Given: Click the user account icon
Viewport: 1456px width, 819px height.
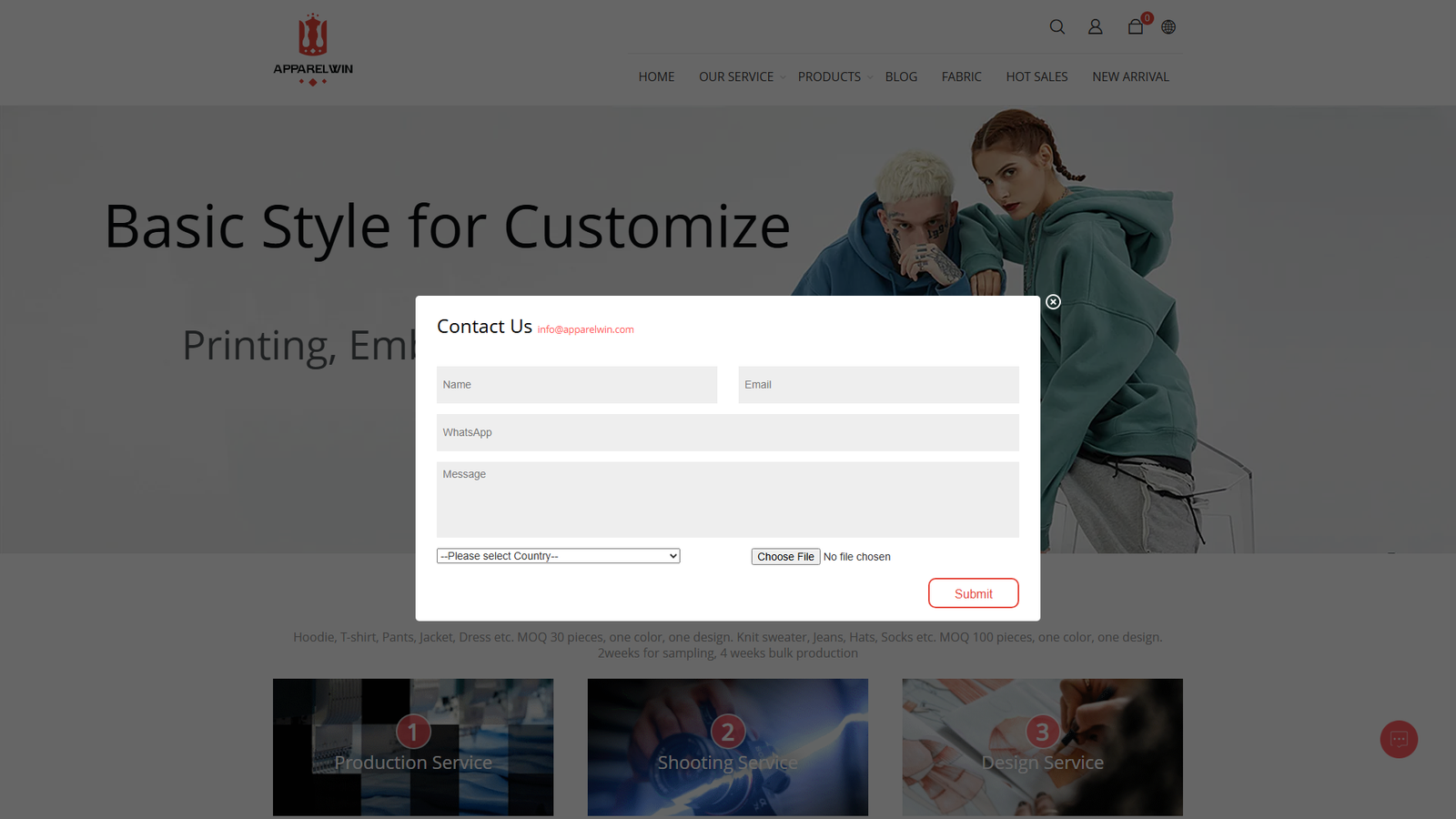Looking at the screenshot, I should [1095, 27].
